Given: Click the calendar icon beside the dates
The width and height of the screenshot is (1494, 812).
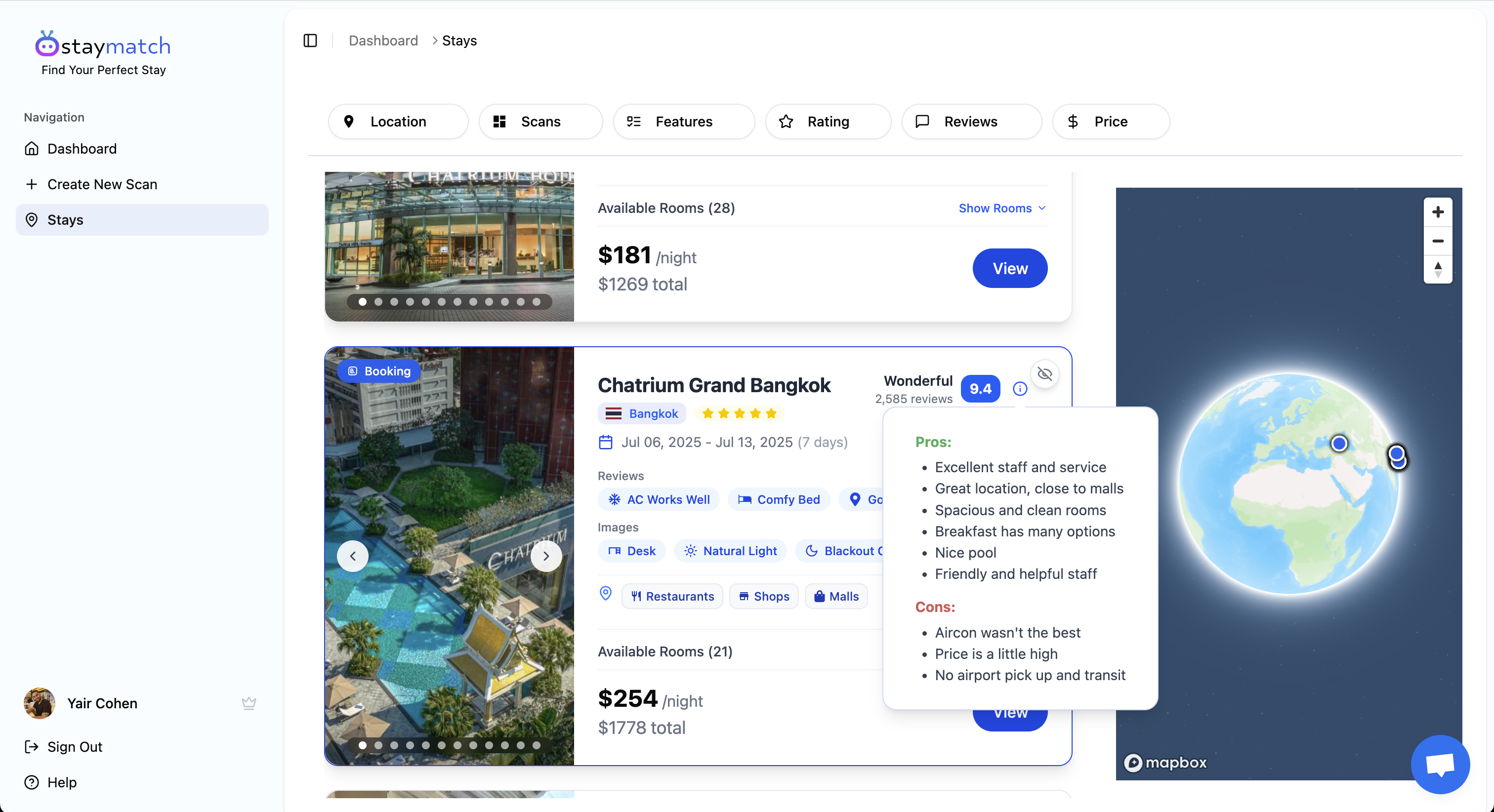Looking at the screenshot, I should 606,443.
